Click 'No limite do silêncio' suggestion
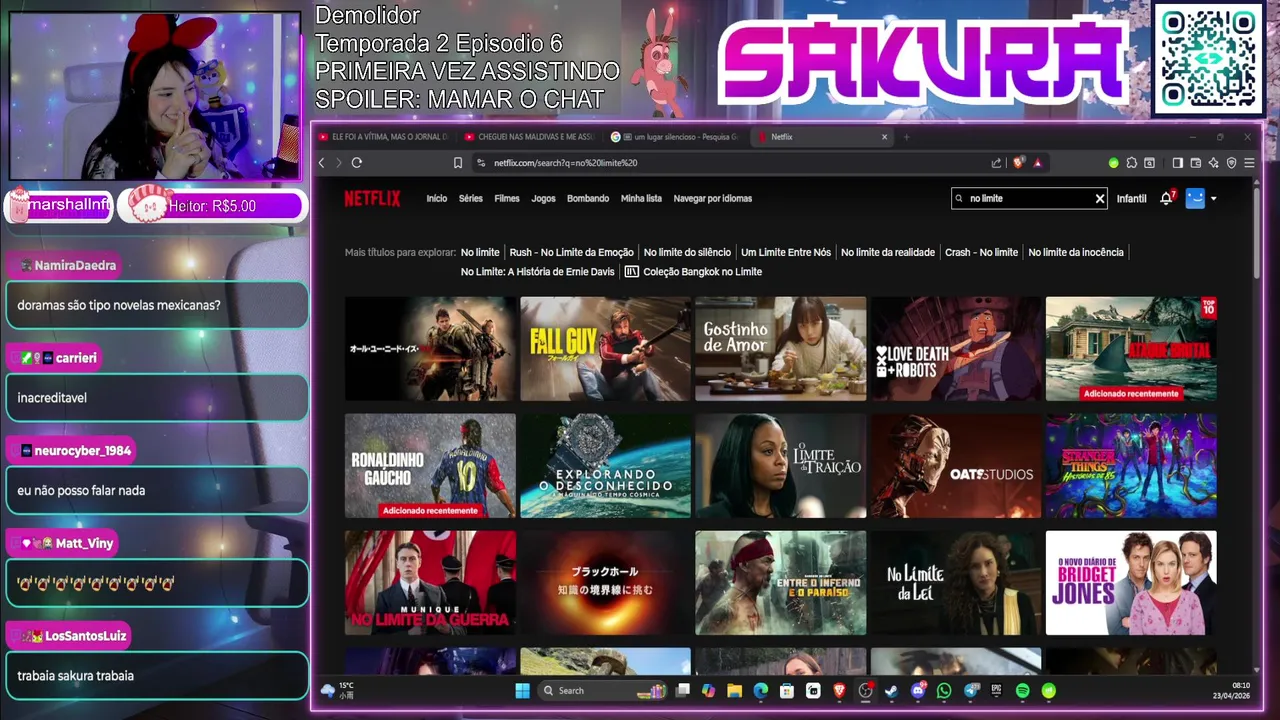Image resolution: width=1280 pixels, height=720 pixels. coord(687,252)
